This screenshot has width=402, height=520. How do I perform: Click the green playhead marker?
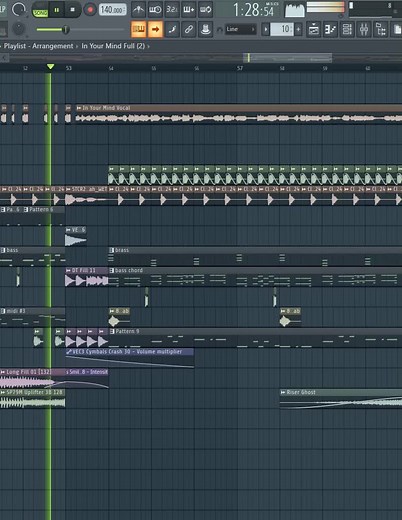pos(50,67)
